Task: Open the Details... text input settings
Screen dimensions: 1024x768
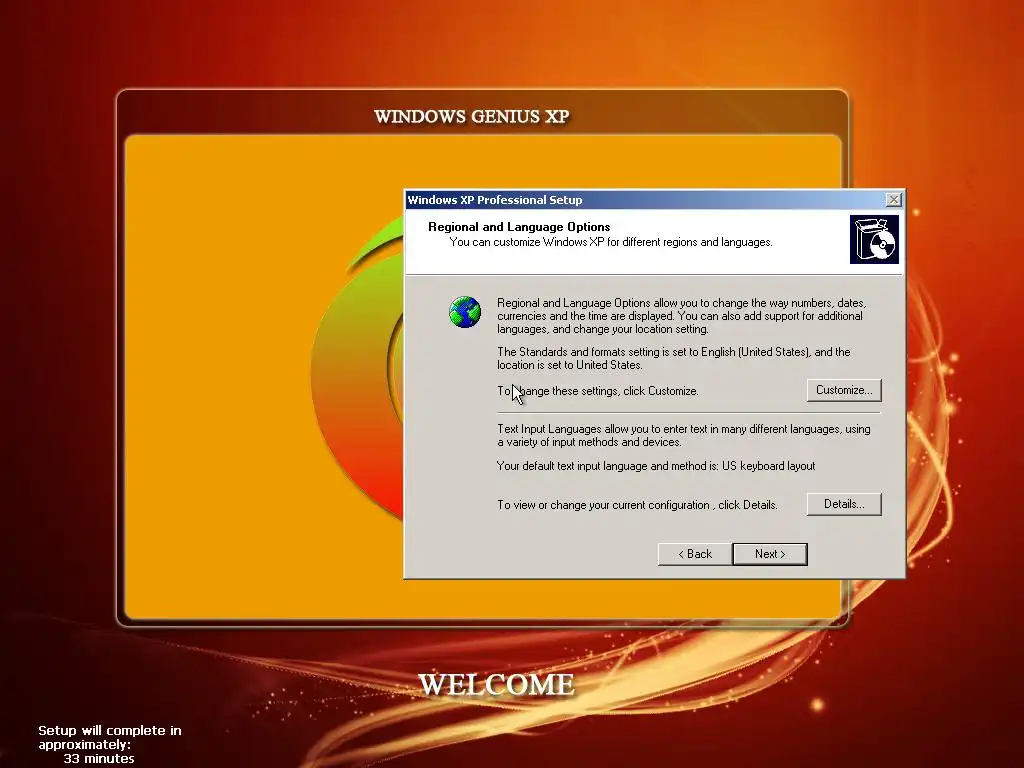Action: [x=844, y=504]
